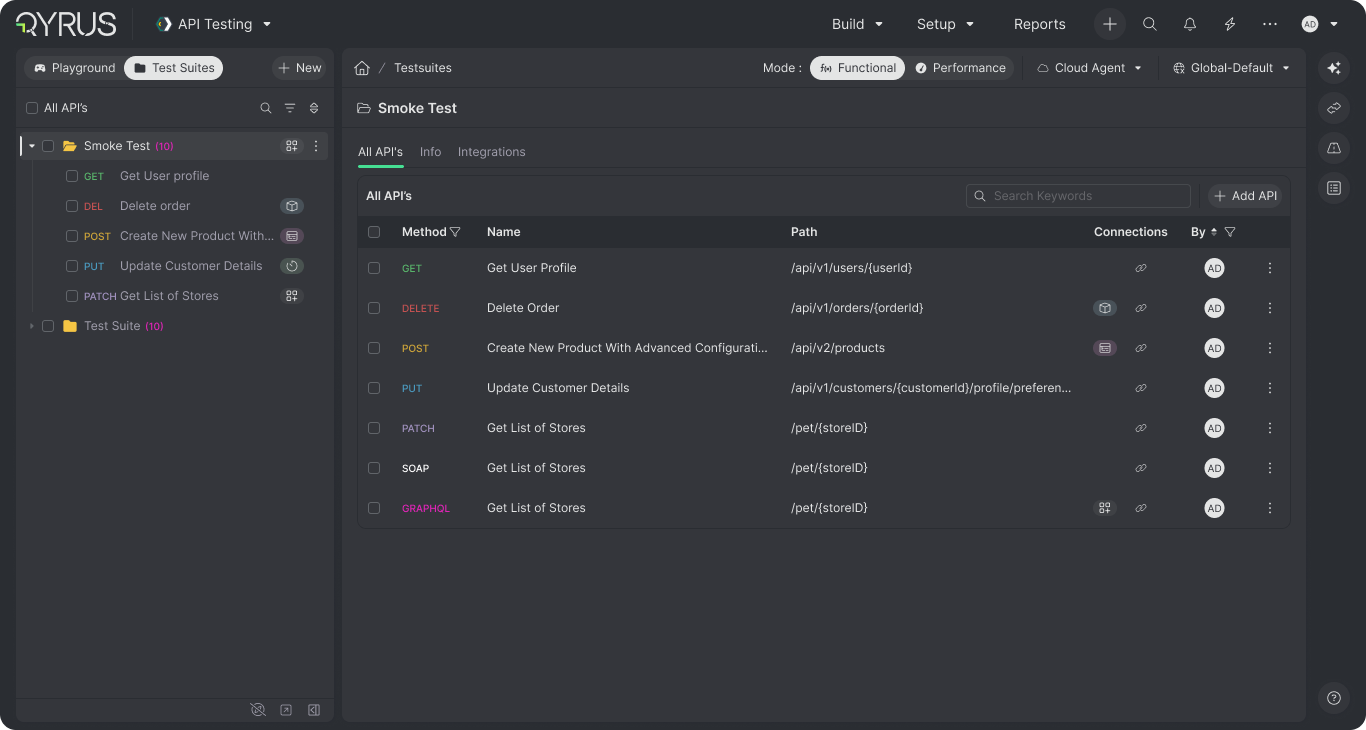Click the right sidebar link-arrows icon
This screenshot has height=730, width=1366.
[x=1334, y=108]
